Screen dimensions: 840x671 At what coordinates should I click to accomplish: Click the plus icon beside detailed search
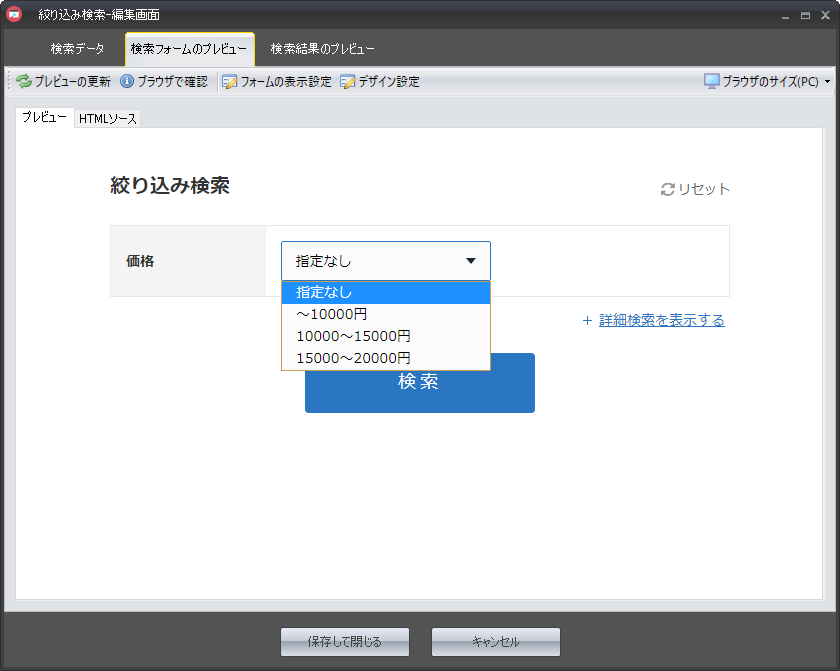point(587,321)
